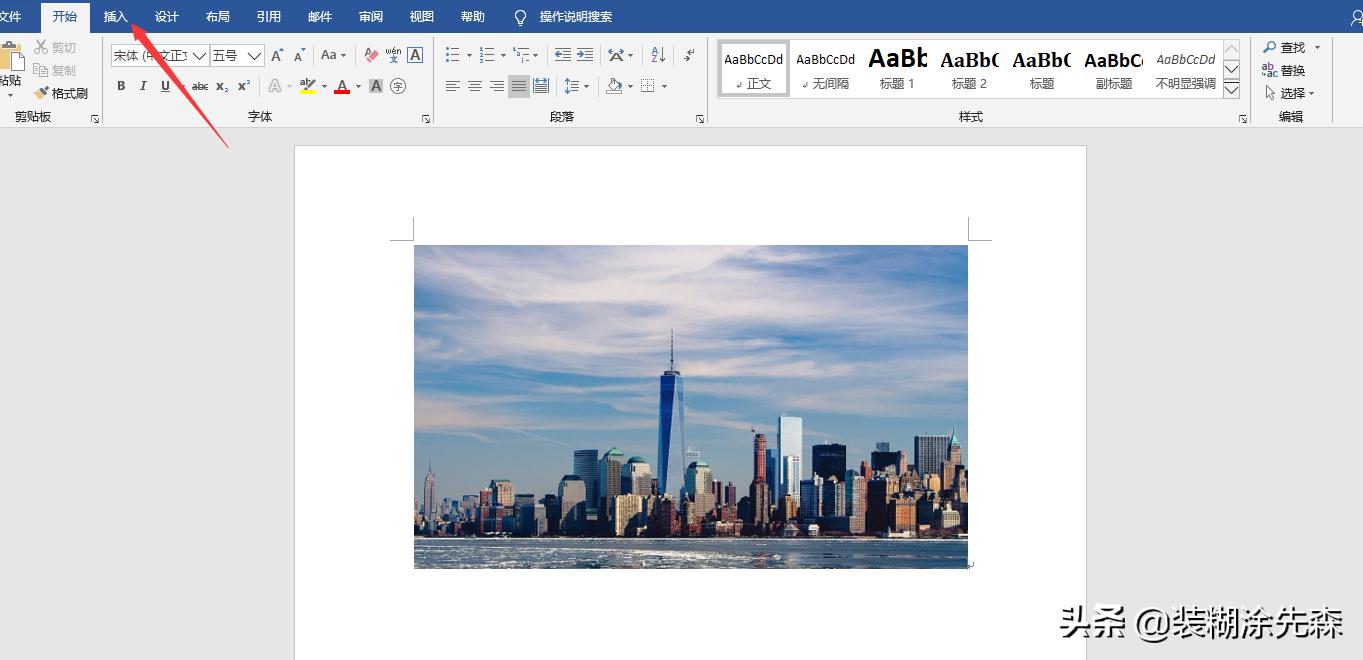Click the strikethrough (abc) icon
1363x660 pixels.
199,86
